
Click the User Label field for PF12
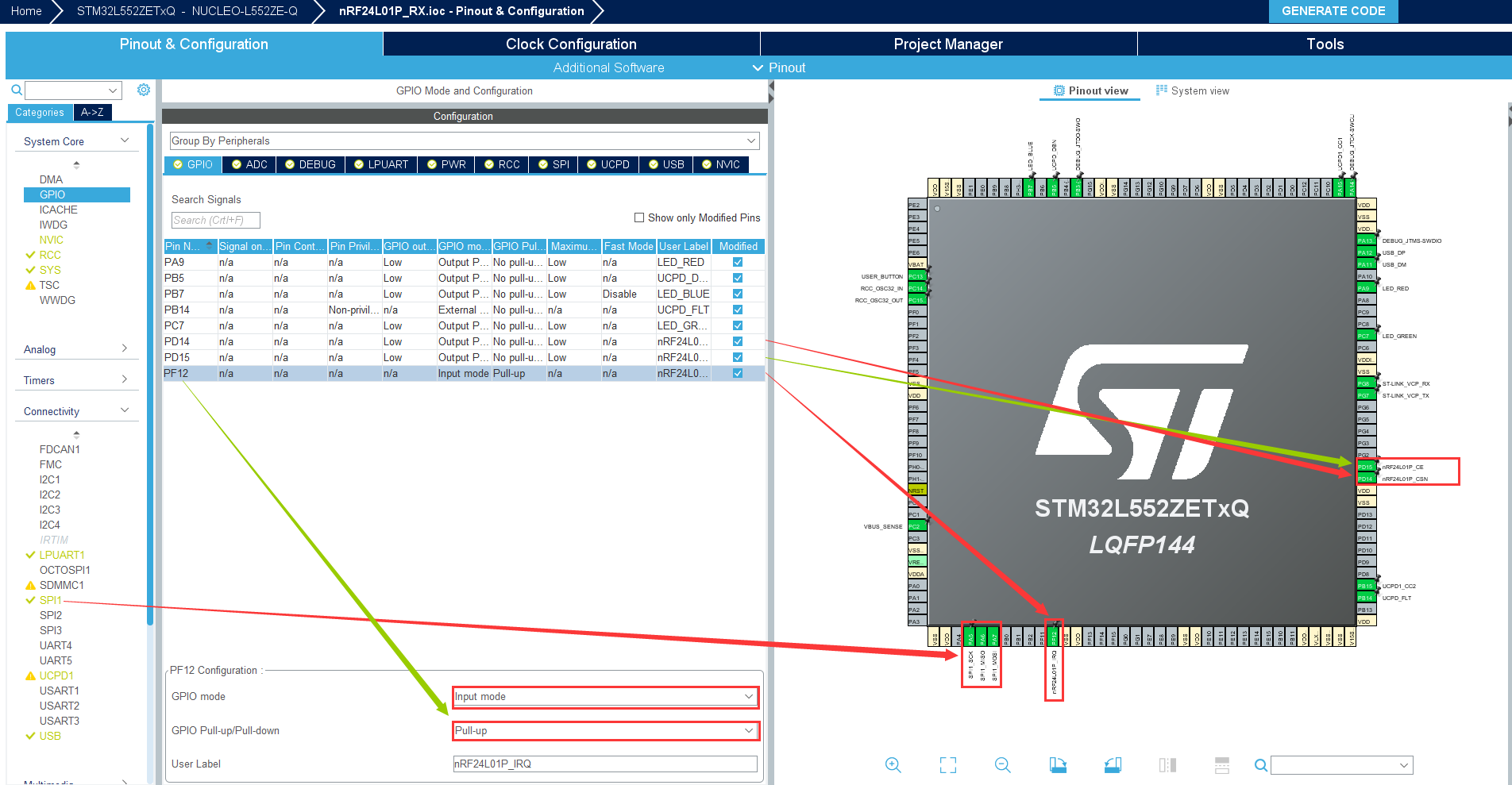tap(605, 764)
